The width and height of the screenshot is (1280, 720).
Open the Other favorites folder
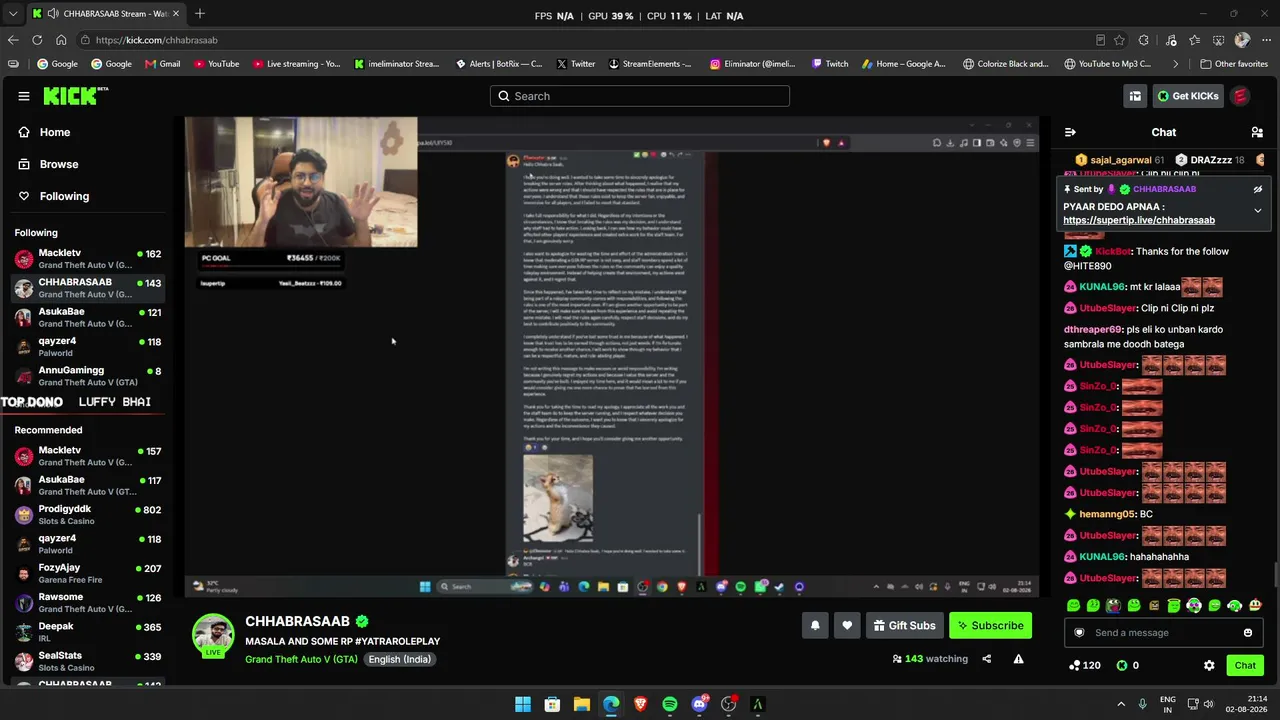coord(1234,64)
